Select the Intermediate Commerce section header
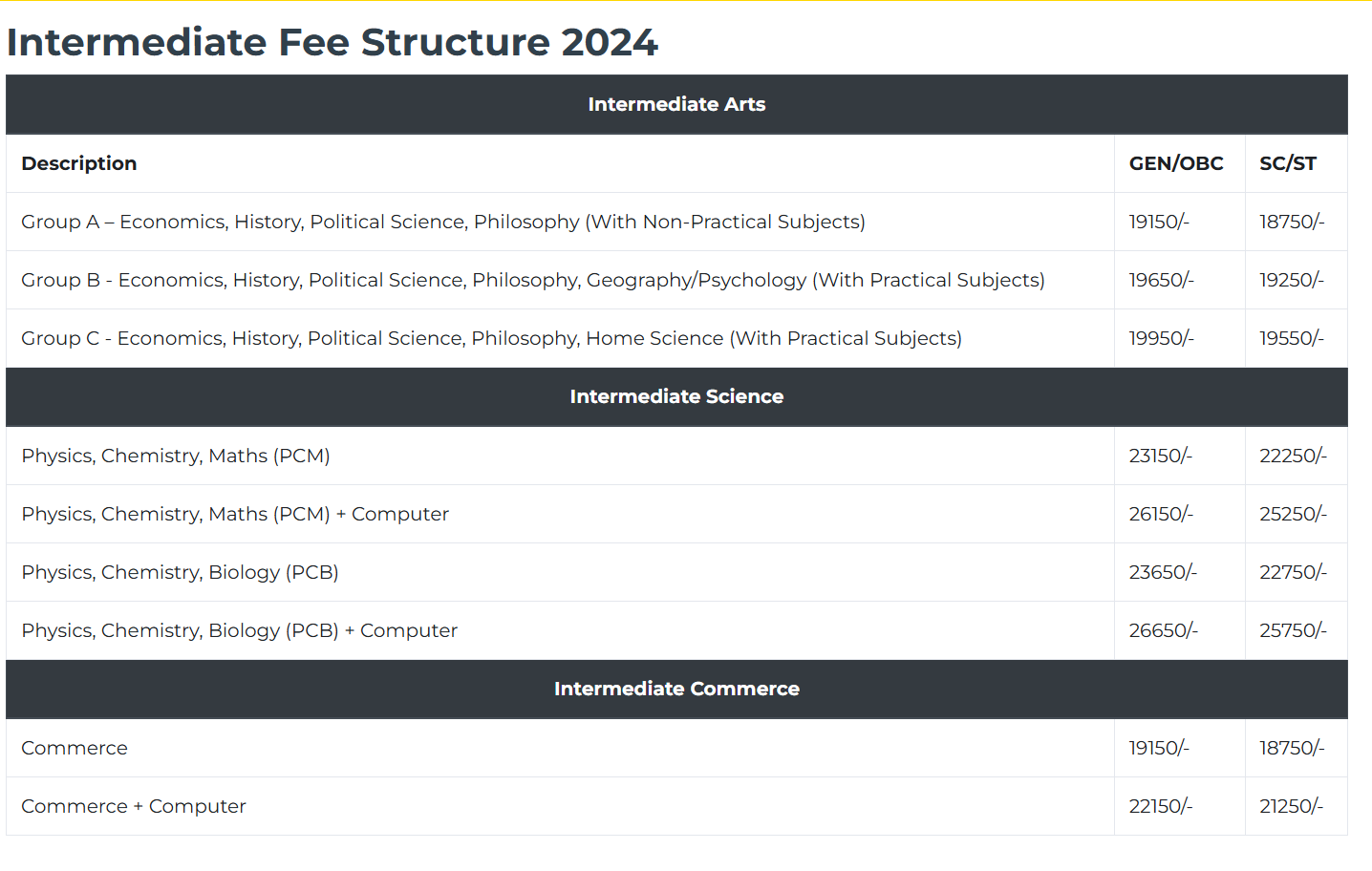Image resolution: width=1372 pixels, height=871 pixels. (676, 689)
